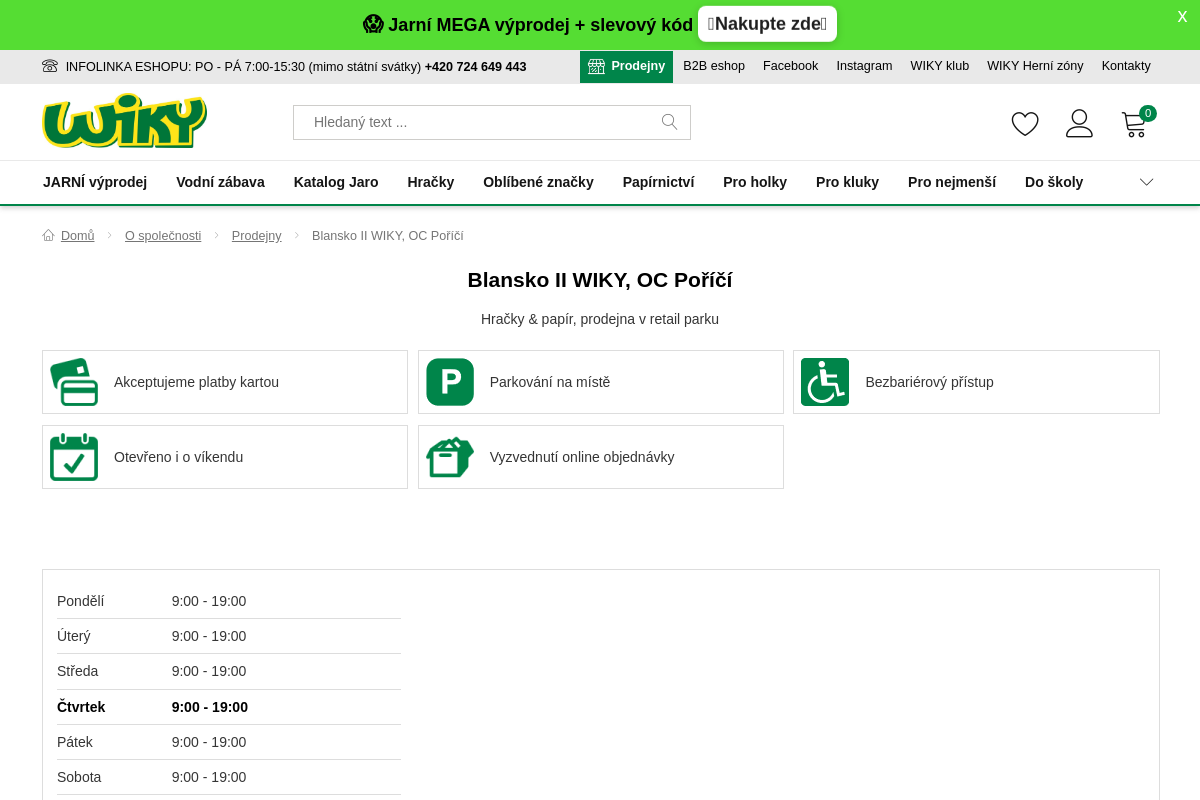The height and width of the screenshot is (800, 1200).
Task: Open Instagram link in top bar
Action: point(864,66)
